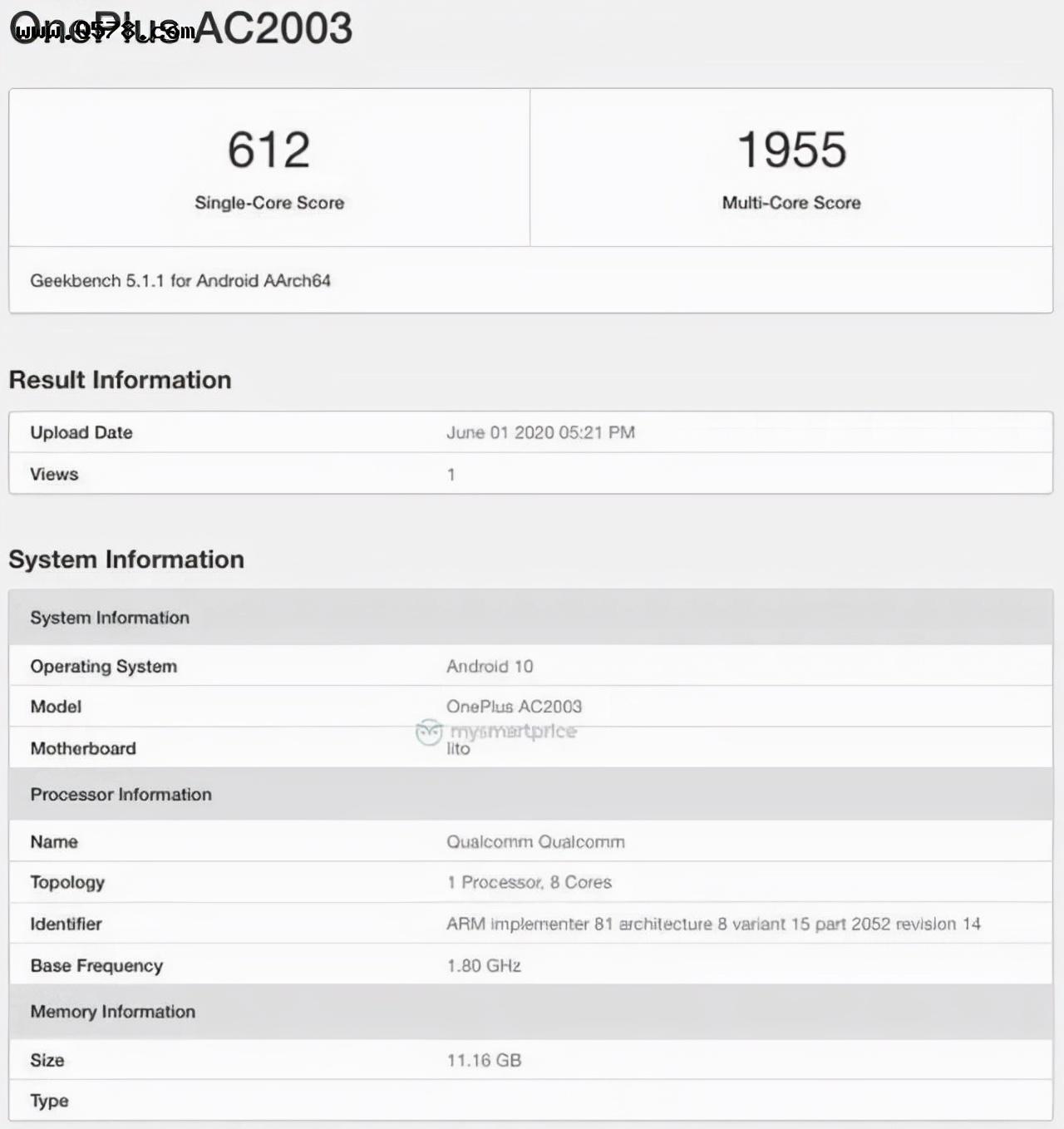Click the 'Android 10' value
The height and width of the screenshot is (1129, 1064).
490,667
